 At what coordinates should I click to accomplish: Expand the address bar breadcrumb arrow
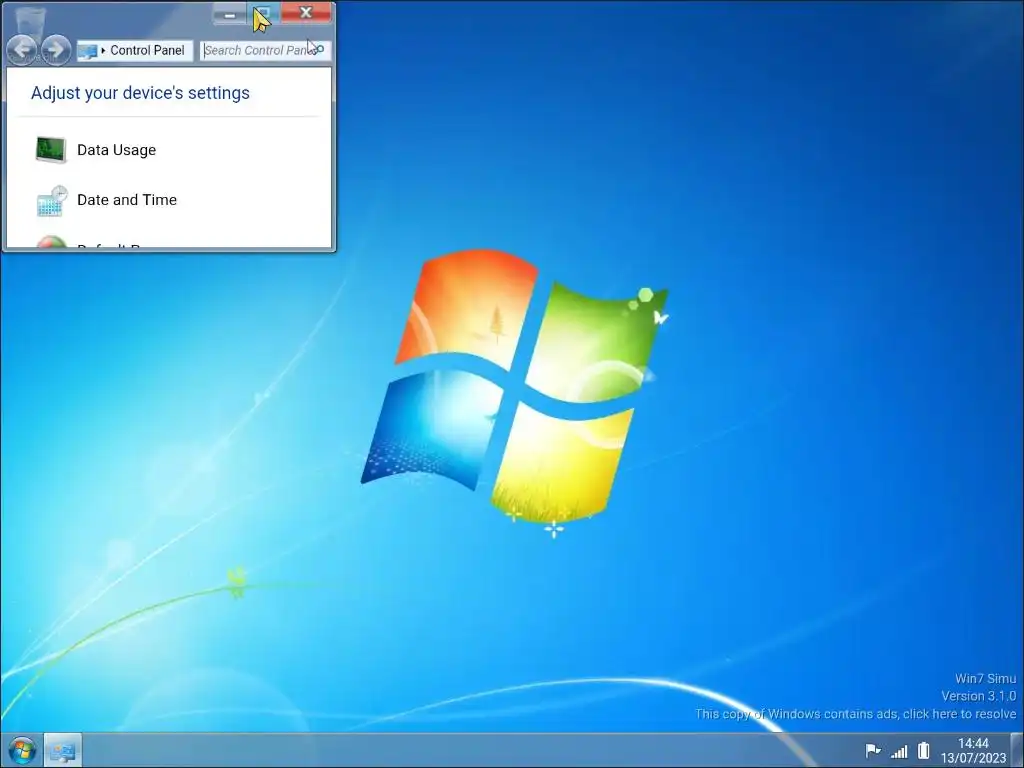(103, 50)
